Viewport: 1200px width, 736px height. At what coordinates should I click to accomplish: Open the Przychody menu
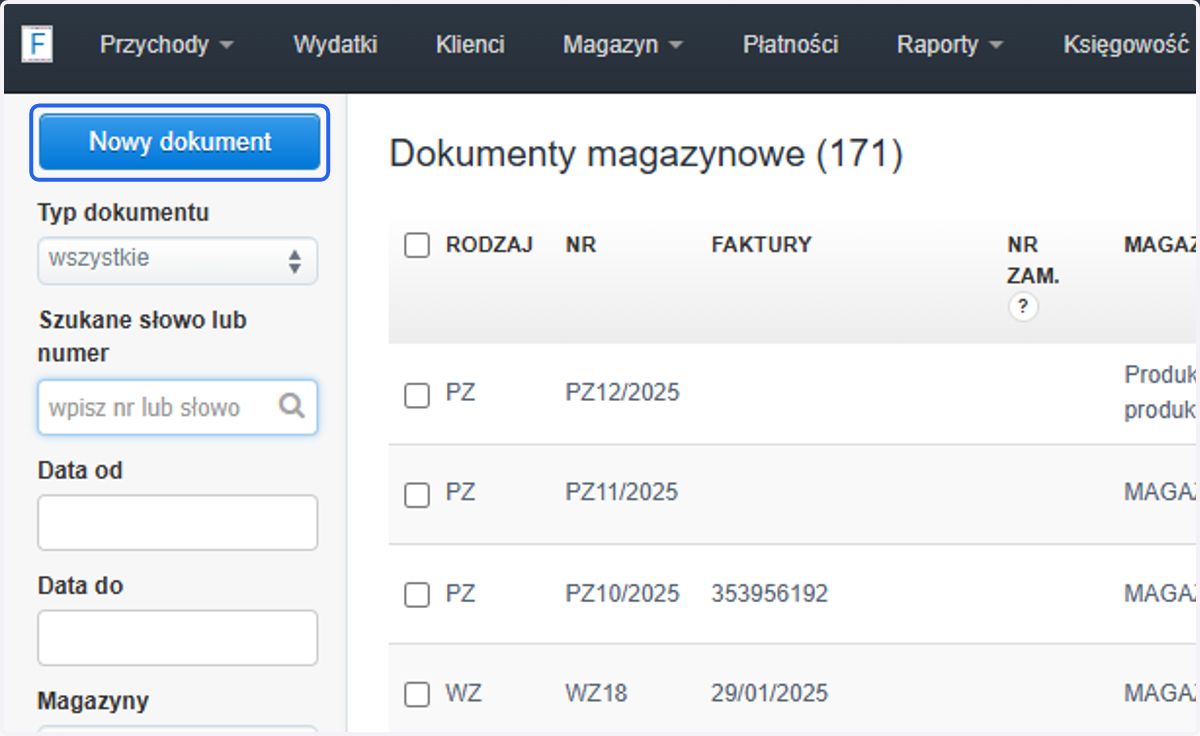[166, 45]
